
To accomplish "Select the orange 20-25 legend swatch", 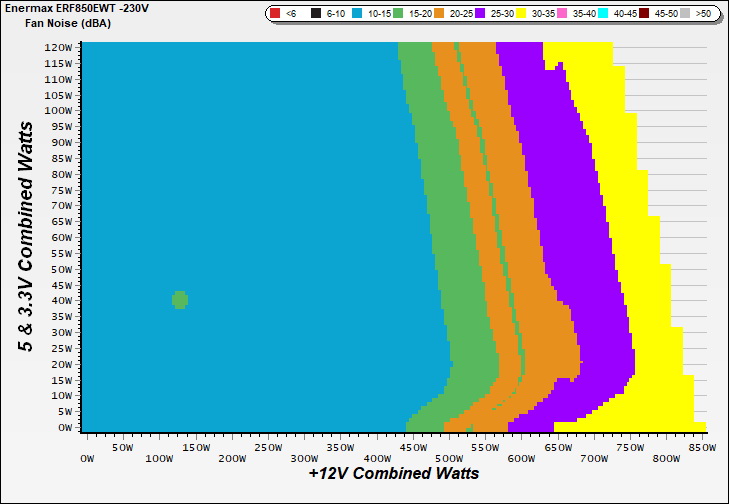I will [x=439, y=13].
